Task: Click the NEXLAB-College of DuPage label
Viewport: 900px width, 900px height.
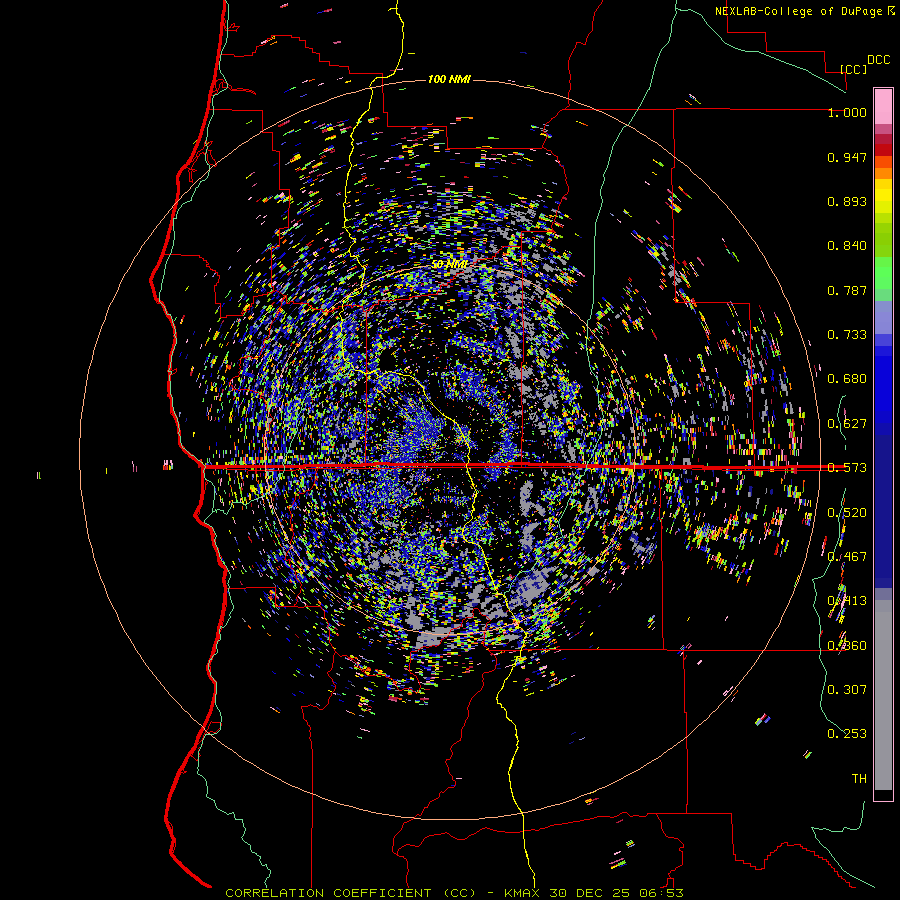Action: [798, 11]
